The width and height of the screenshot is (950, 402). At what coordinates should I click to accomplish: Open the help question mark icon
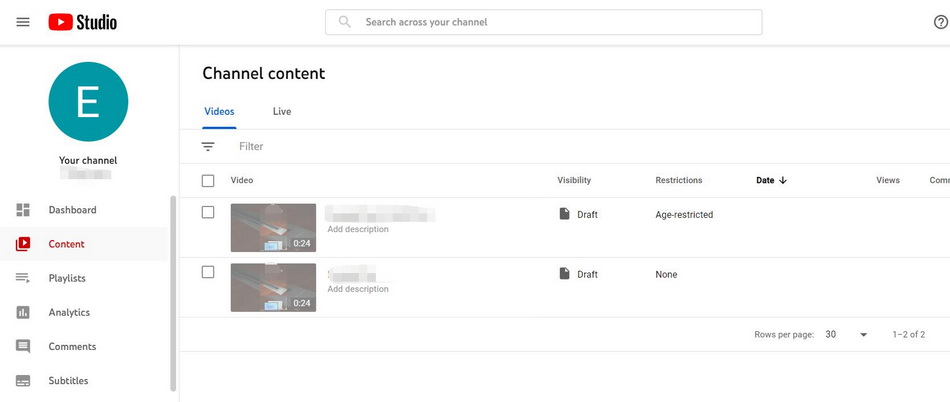coord(939,22)
